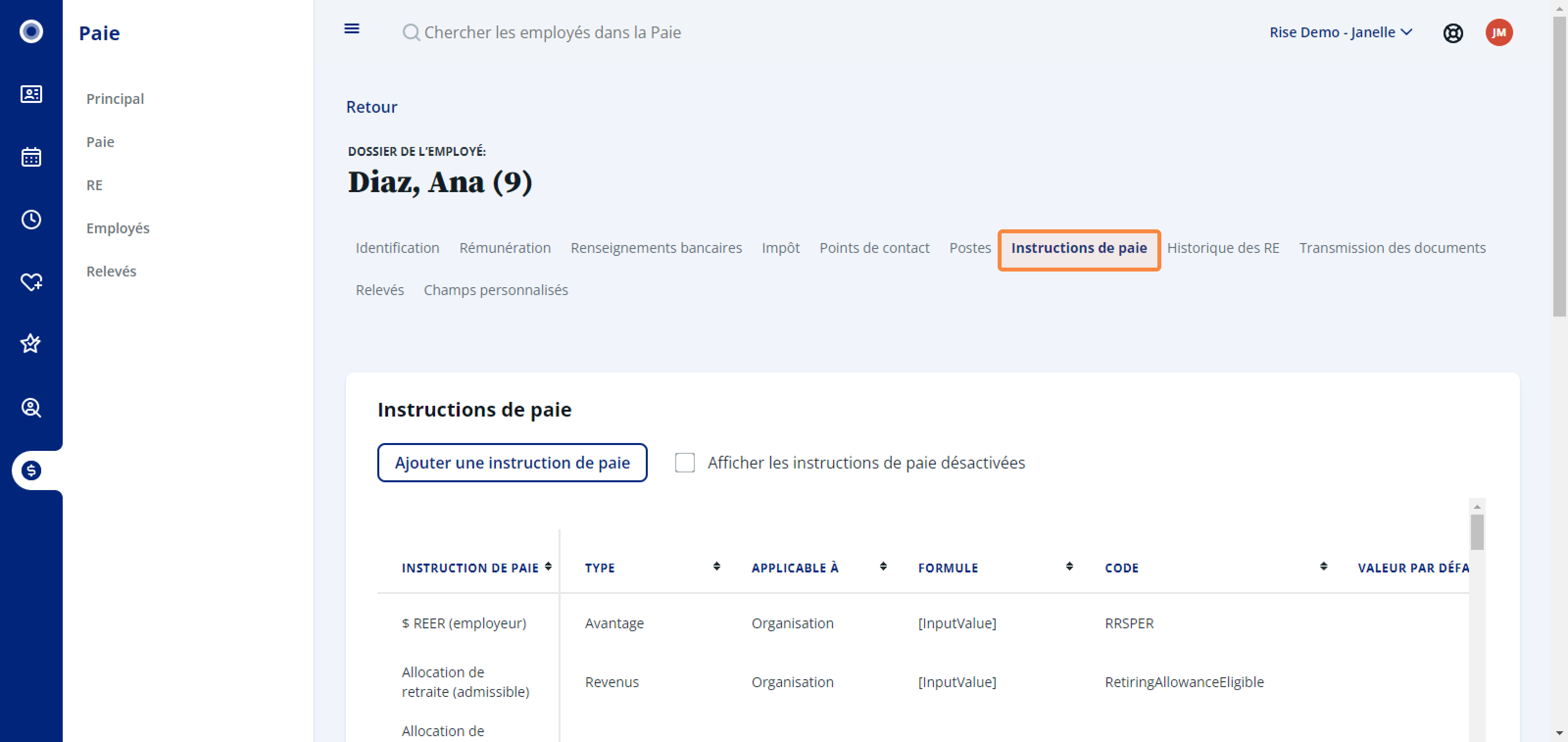This screenshot has width=1568, height=742.
Task: Switch to Relevés employee tab
Action: point(380,290)
